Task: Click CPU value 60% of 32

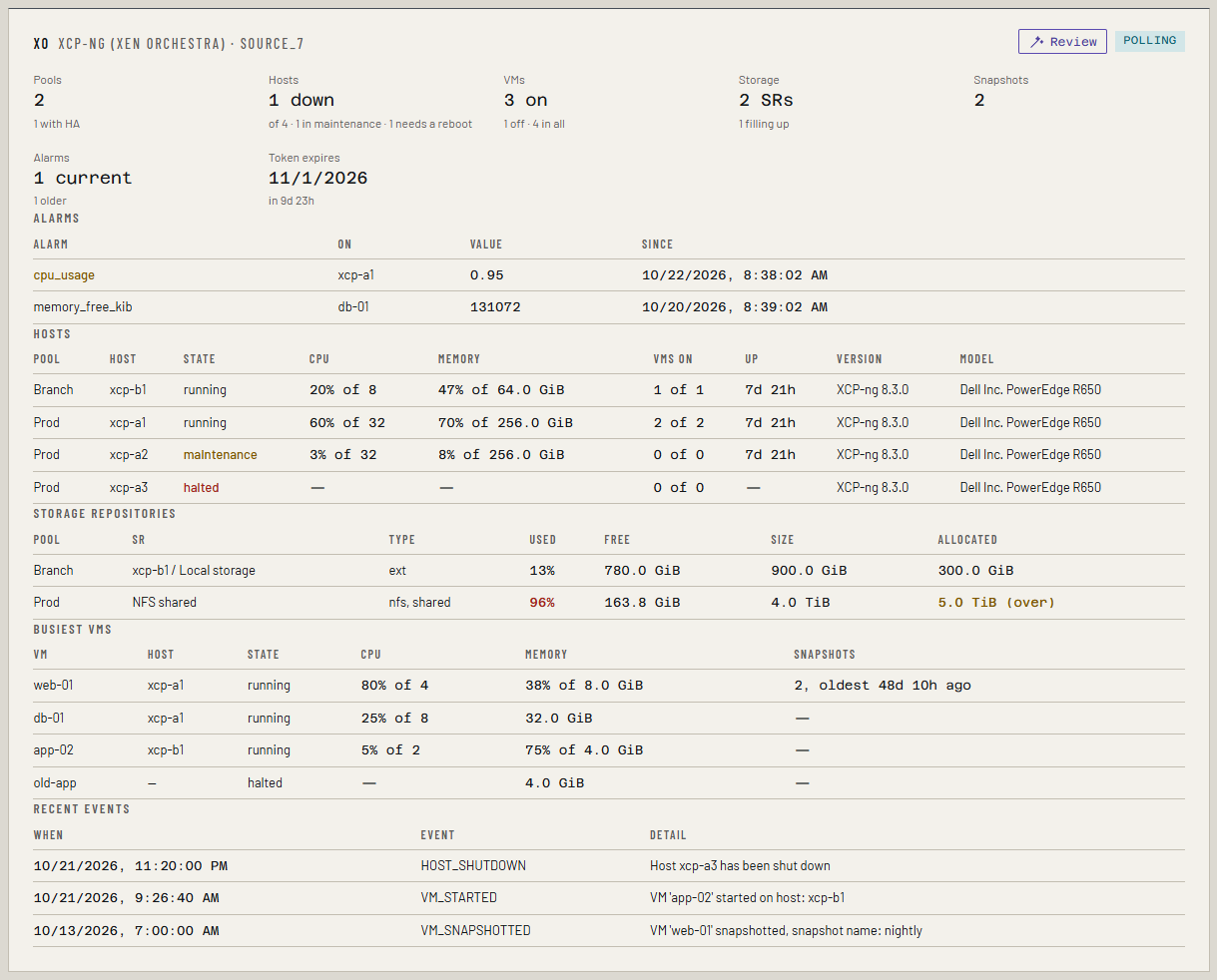Action: pyautogui.click(x=346, y=423)
